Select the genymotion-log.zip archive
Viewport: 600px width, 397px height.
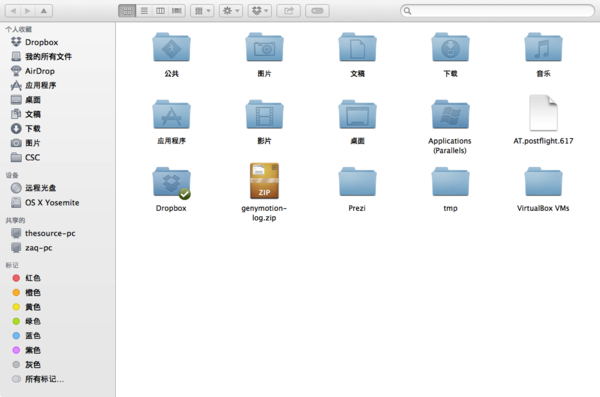point(264,181)
